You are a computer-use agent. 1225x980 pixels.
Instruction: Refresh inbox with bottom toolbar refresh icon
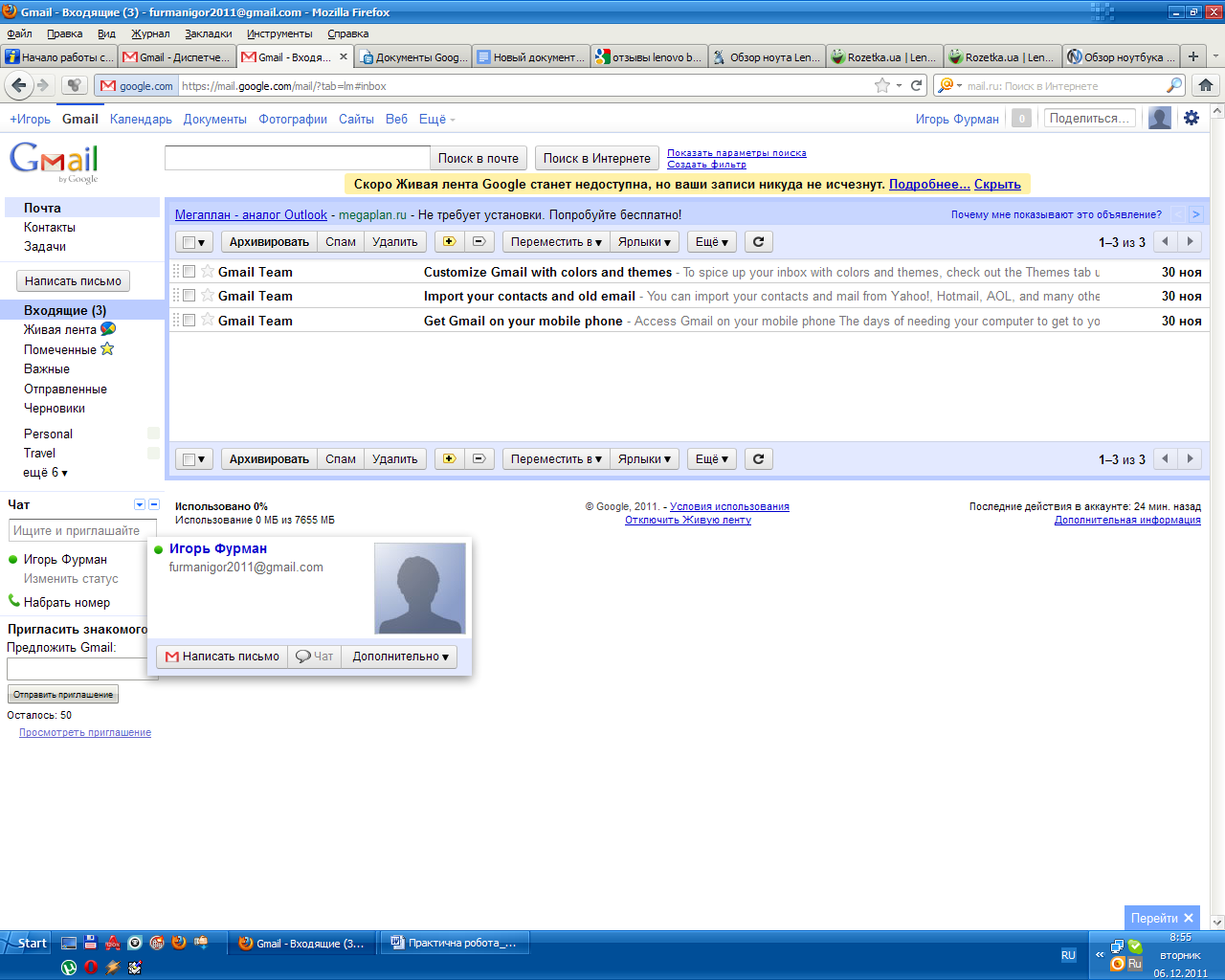point(758,459)
